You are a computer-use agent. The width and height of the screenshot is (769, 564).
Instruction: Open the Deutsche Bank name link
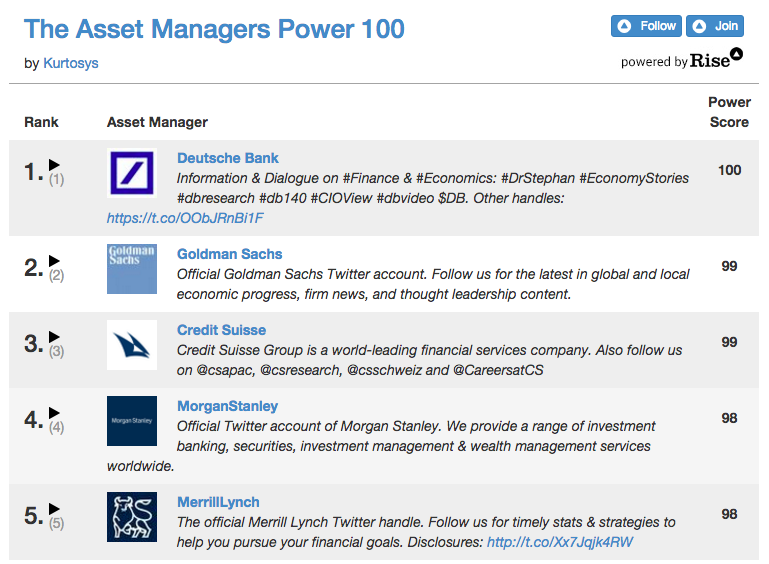(228, 158)
